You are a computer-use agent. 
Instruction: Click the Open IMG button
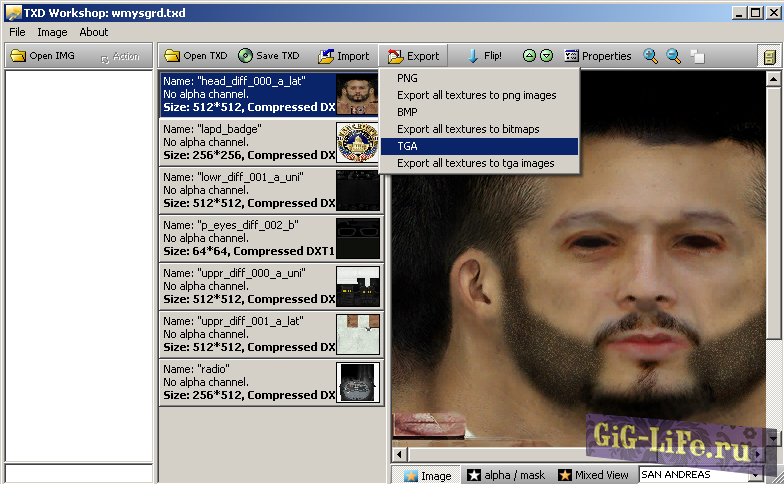pyautogui.click(x=45, y=56)
